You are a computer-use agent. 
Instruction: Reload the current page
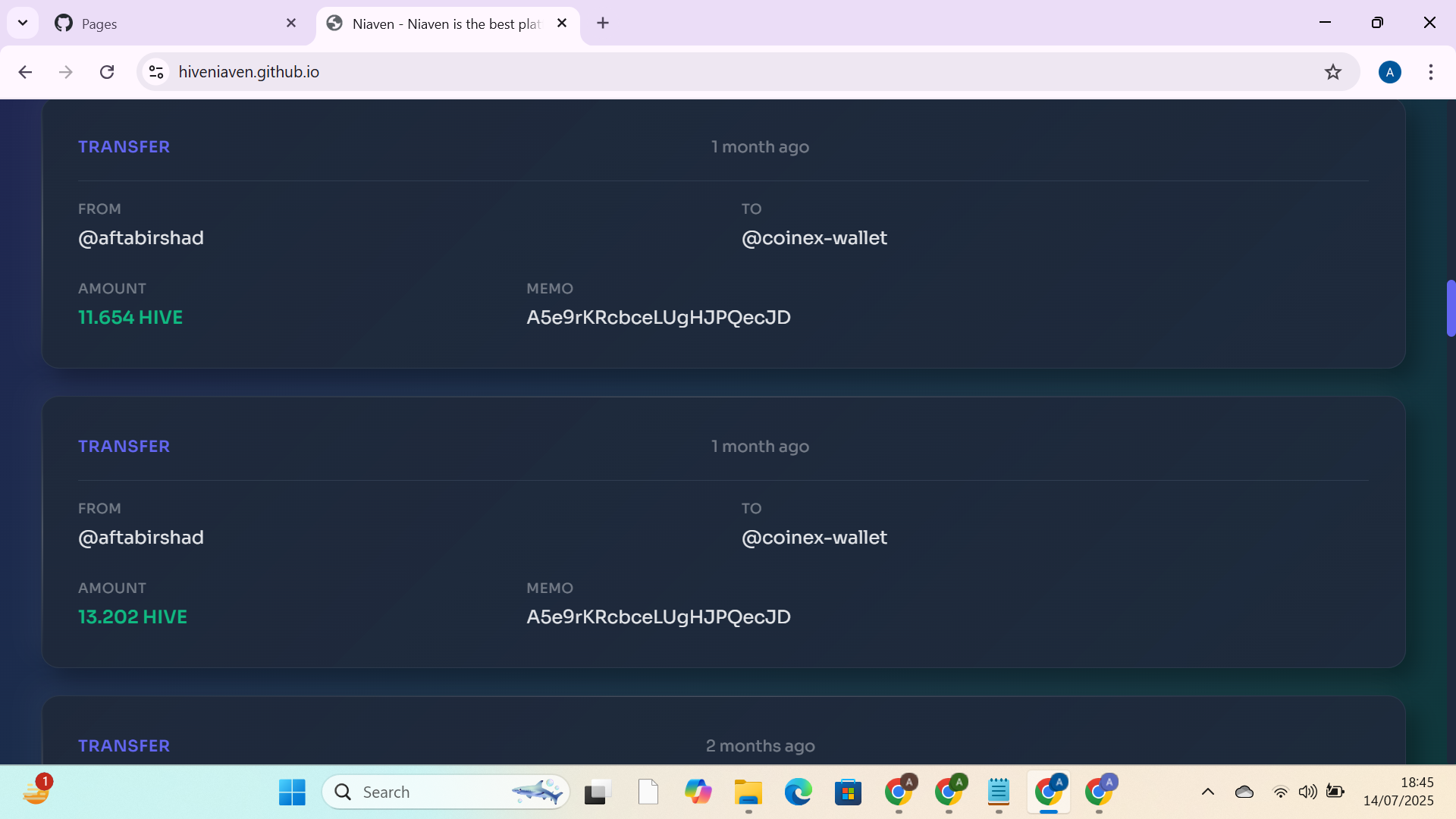107,72
